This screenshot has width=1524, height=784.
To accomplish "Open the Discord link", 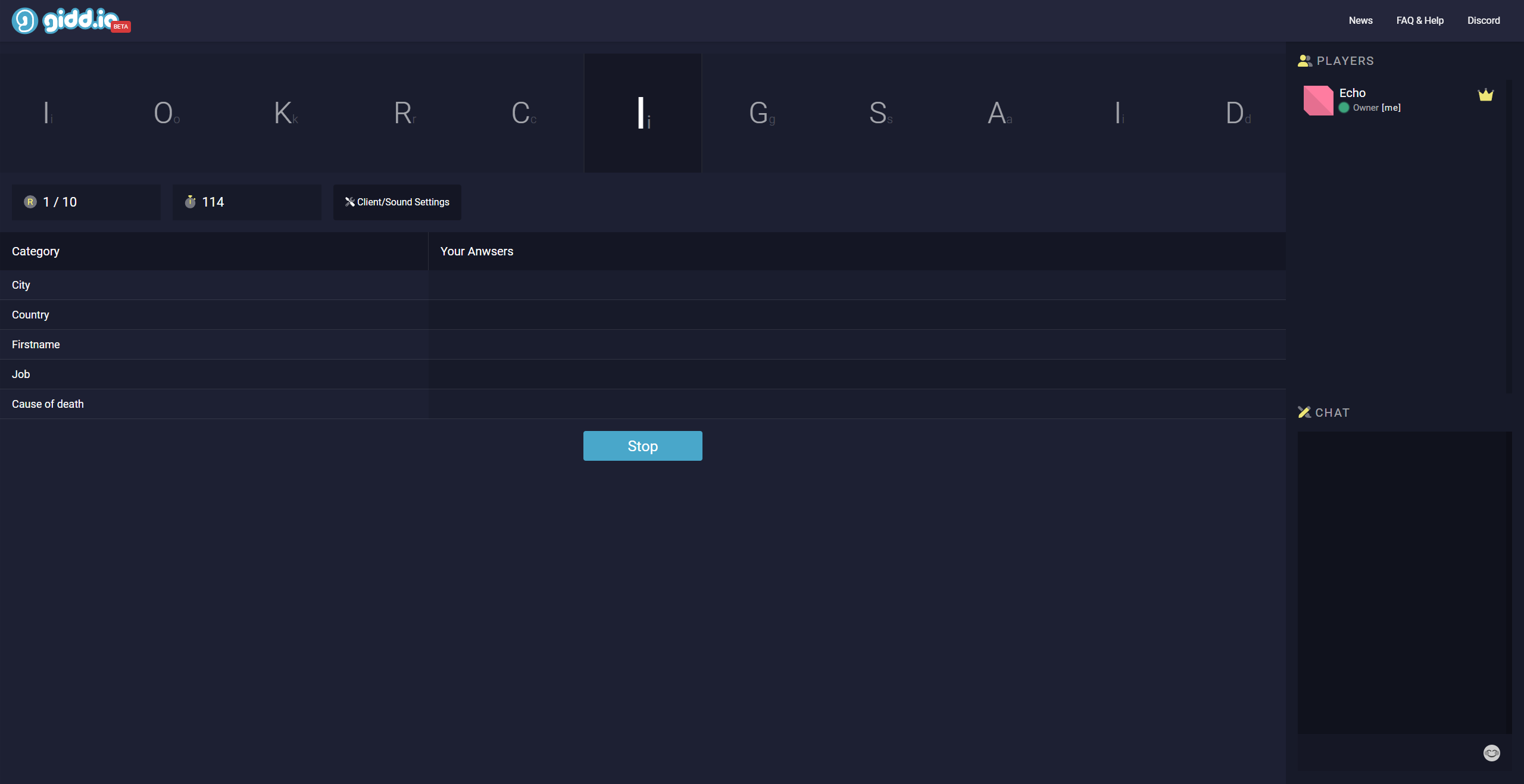I will (x=1484, y=20).
